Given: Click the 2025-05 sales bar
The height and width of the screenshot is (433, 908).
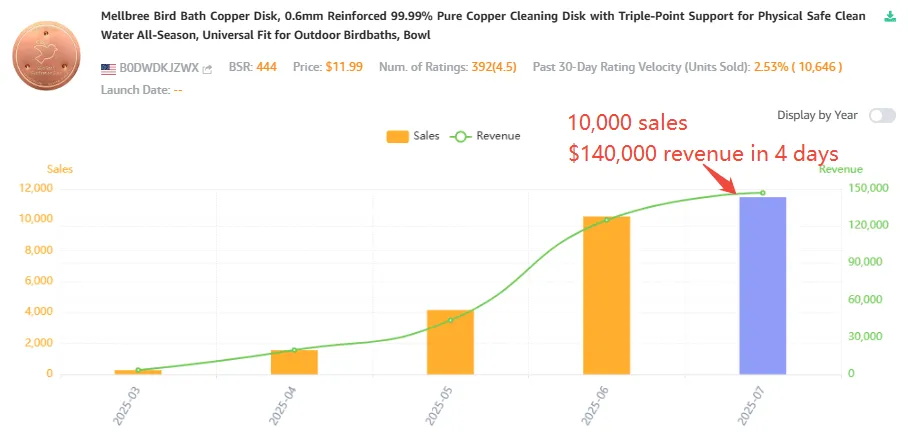Looking at the screenshot, I should pos(450,342).
